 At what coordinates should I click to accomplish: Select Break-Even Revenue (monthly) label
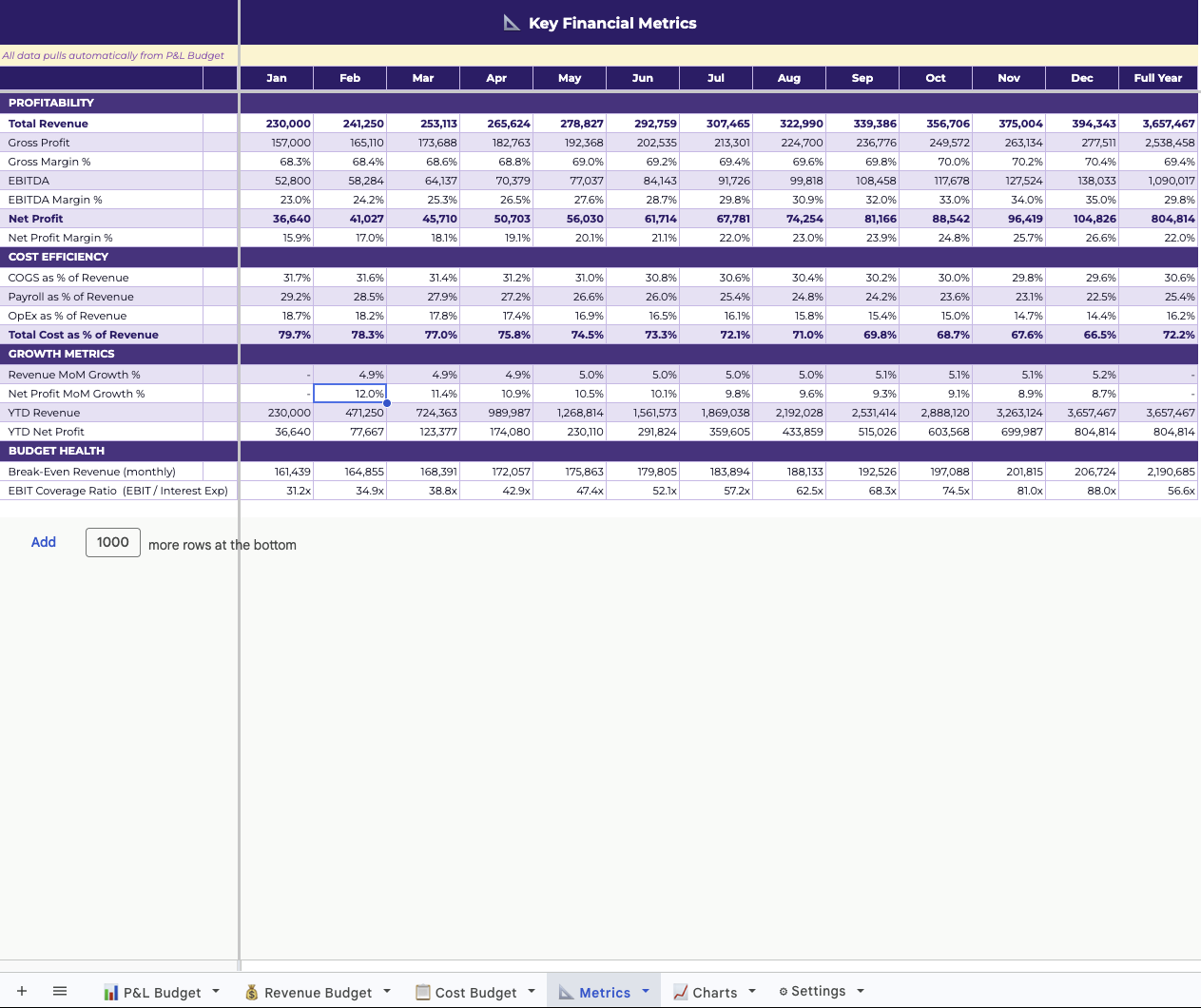tap(92, 472)
